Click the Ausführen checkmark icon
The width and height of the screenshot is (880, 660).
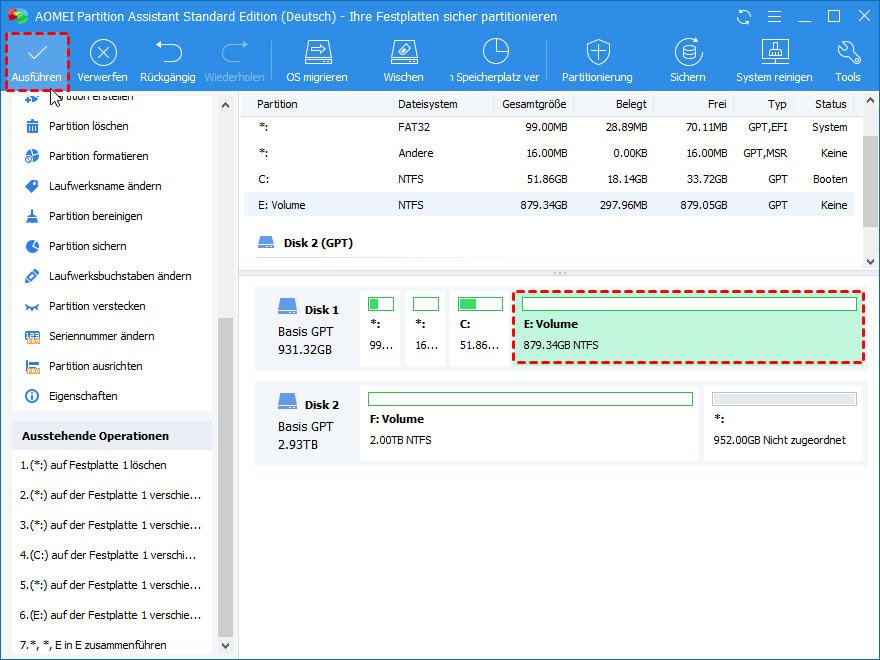tap(36, 52)
